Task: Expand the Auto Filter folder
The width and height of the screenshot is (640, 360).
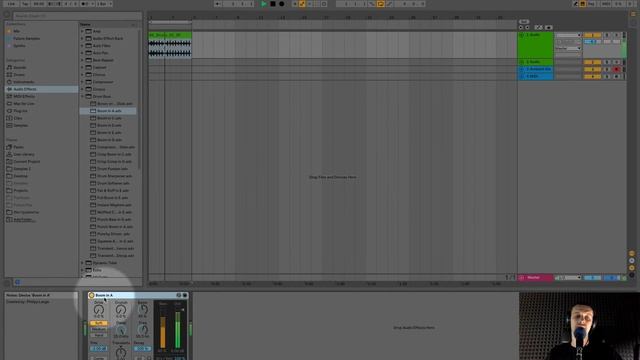Action: [x=82, y=46]
